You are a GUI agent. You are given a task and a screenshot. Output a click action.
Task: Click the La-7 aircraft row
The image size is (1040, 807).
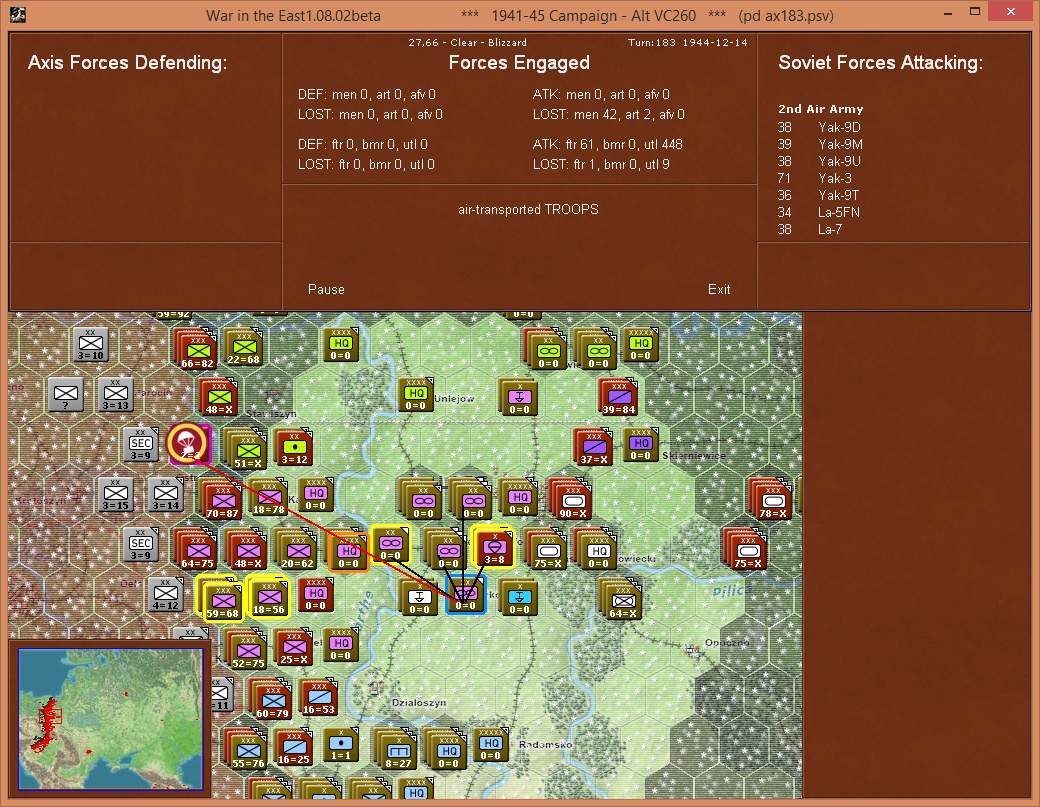click(810, 229)
